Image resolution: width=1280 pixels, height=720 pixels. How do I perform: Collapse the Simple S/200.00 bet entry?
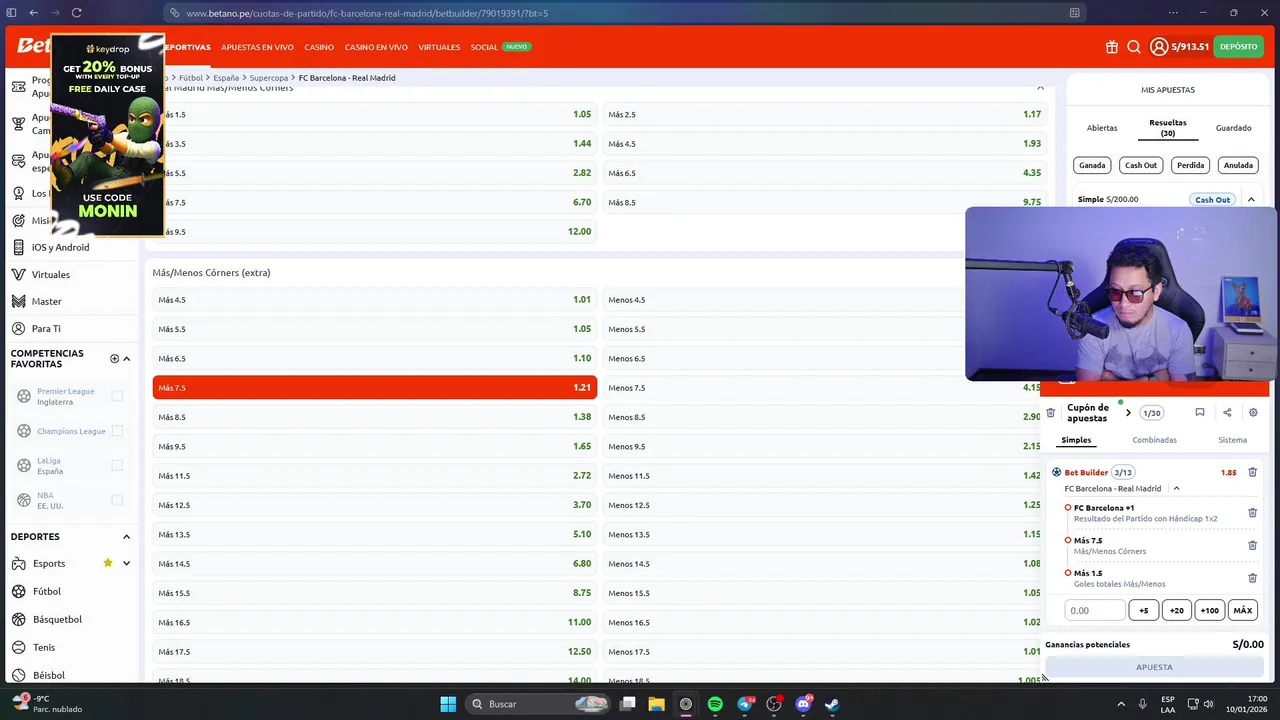tap(1251, 199)
